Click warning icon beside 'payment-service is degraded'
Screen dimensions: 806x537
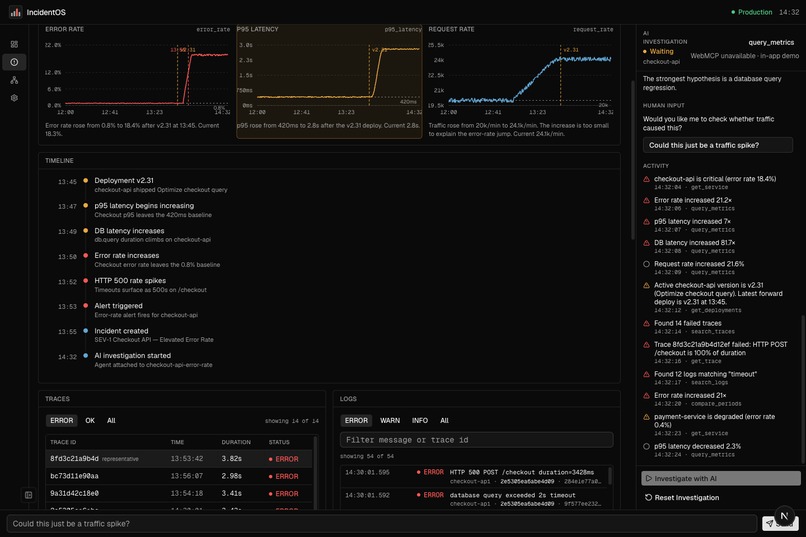click(647, 417)
